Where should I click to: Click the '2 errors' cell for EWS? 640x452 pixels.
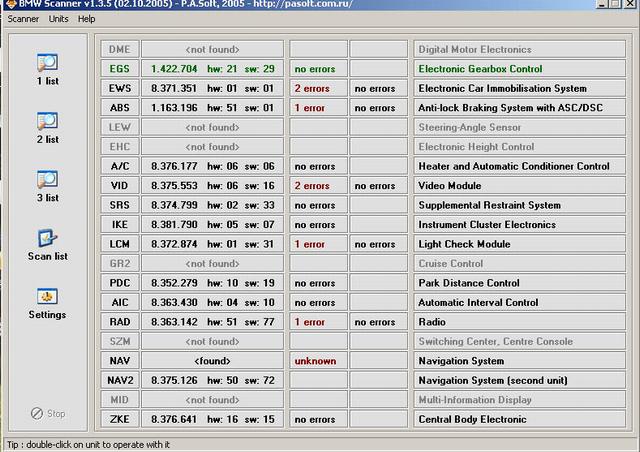[x=316, y=88]
